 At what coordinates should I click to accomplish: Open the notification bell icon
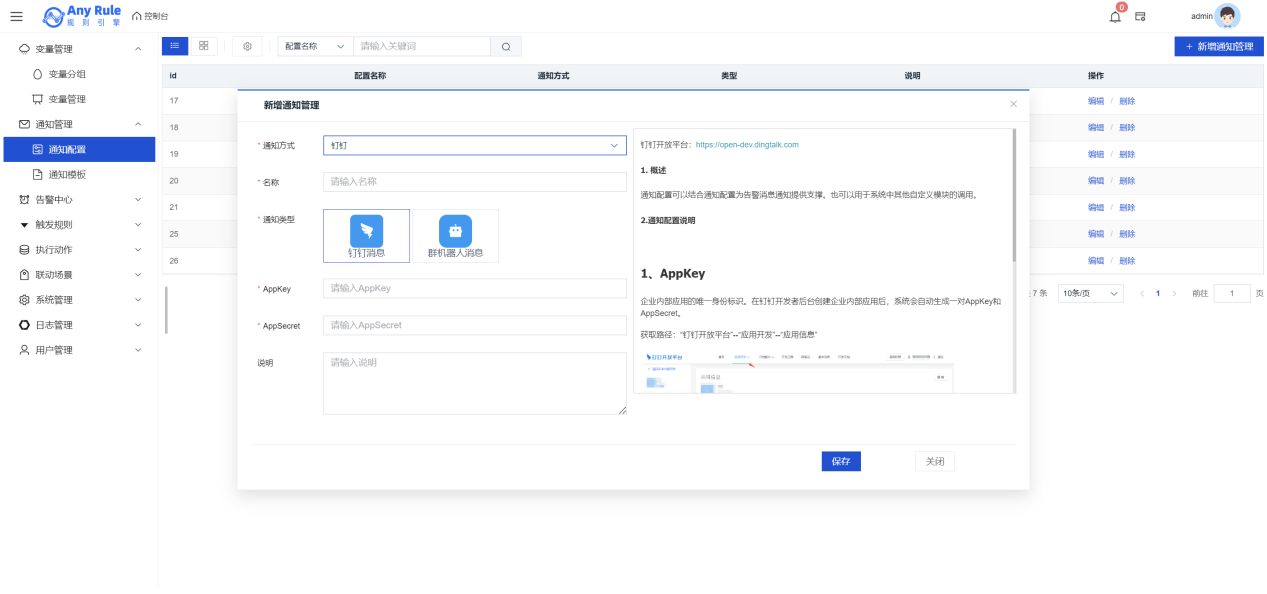tap(1115, 16)
